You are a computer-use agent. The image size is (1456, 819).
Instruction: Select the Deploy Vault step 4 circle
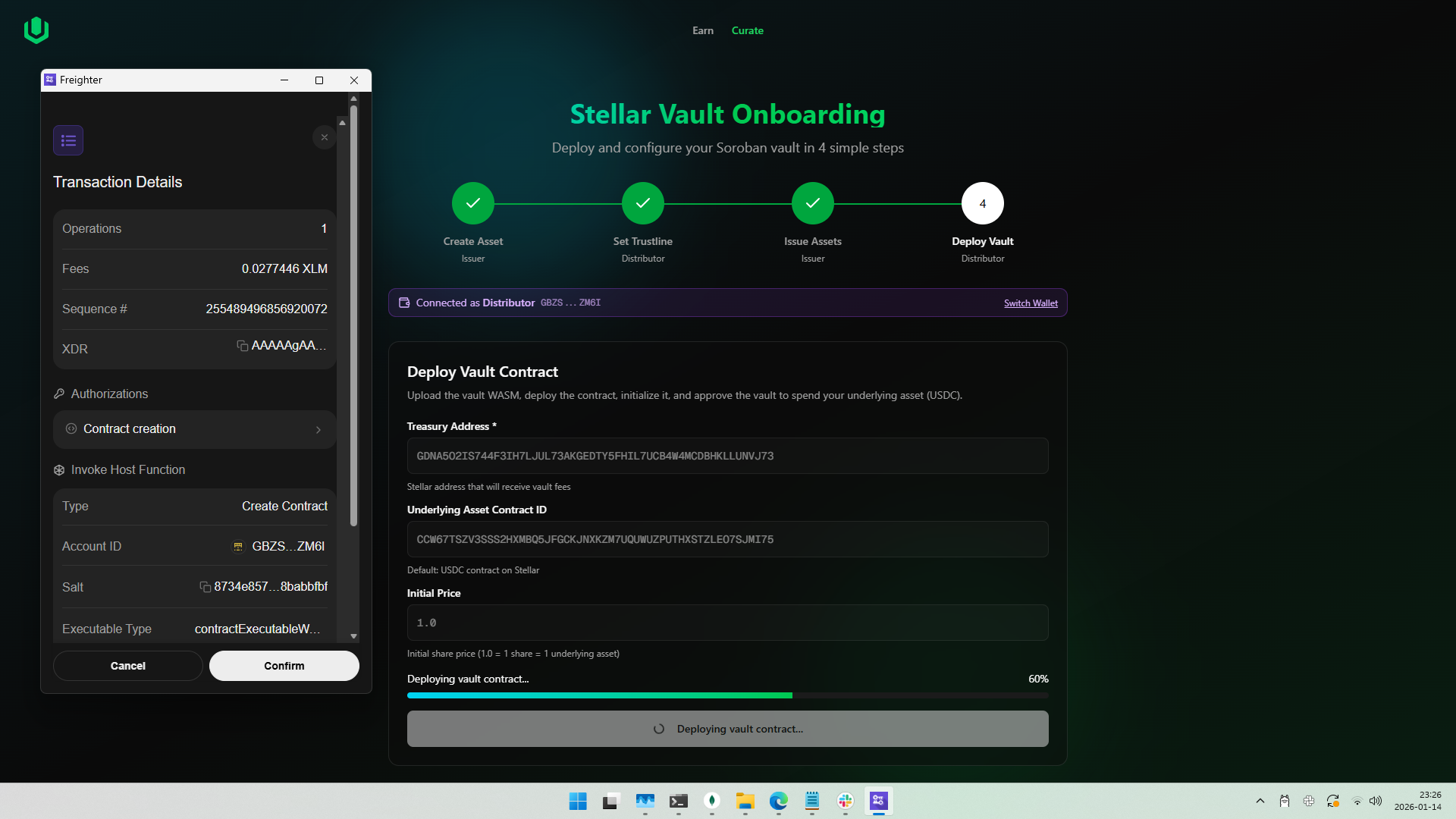point(982,203)
